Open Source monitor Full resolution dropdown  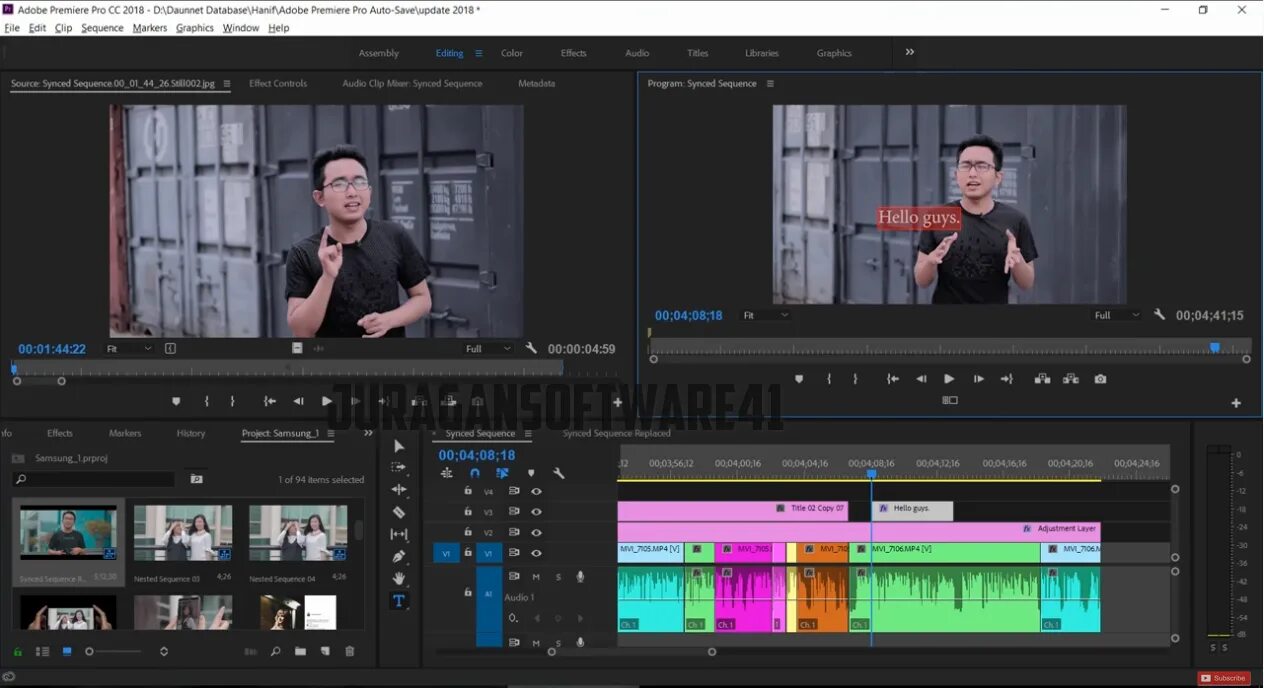pos(488,348)
